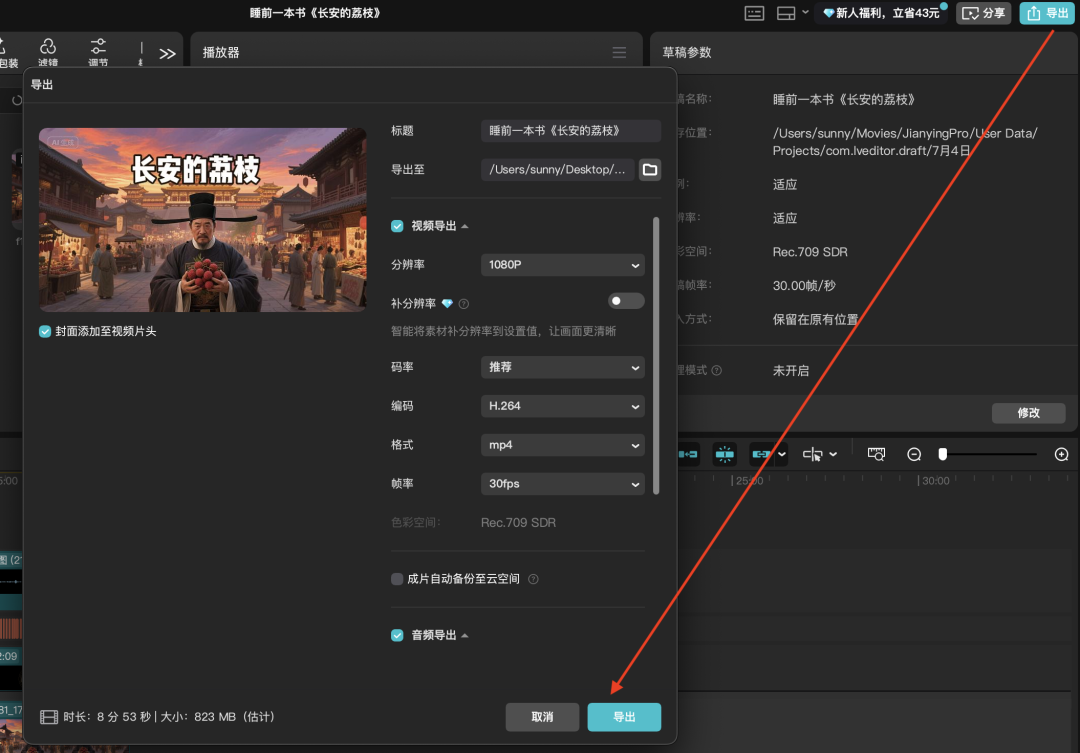Toggle the 补分辨率 switch

pos(626,301)
